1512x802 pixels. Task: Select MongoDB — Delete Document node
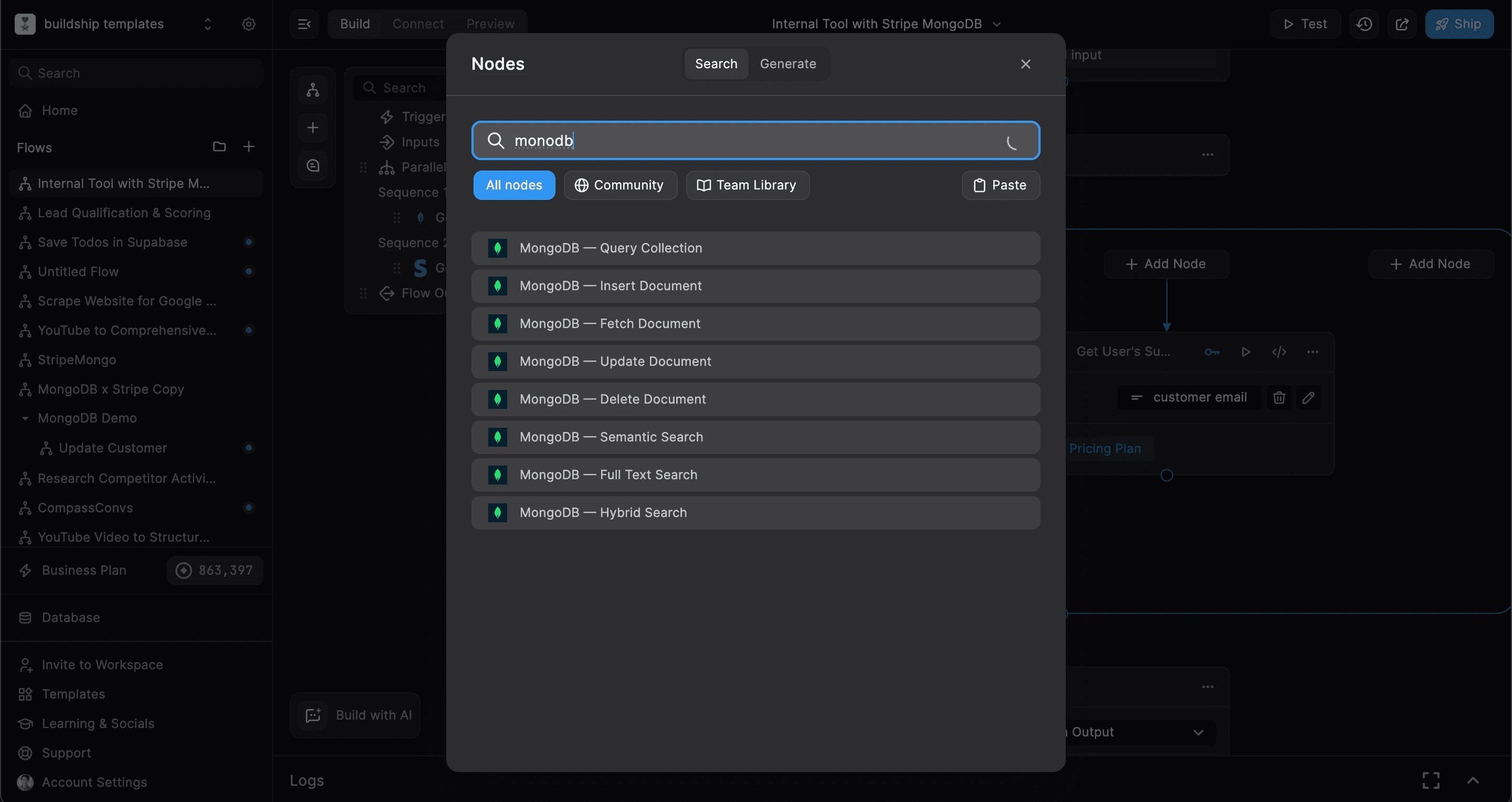755,399
